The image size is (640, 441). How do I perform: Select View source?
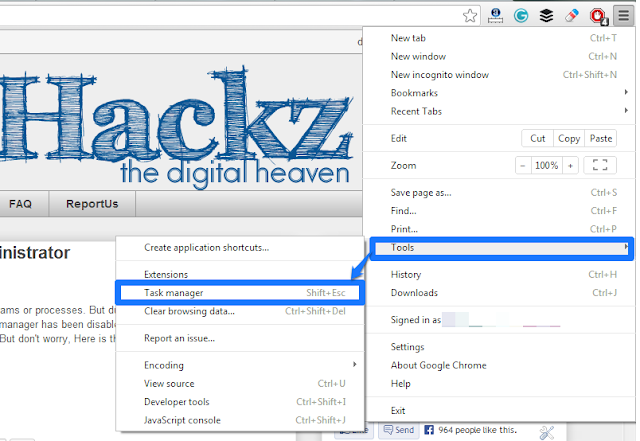[240, 383]
